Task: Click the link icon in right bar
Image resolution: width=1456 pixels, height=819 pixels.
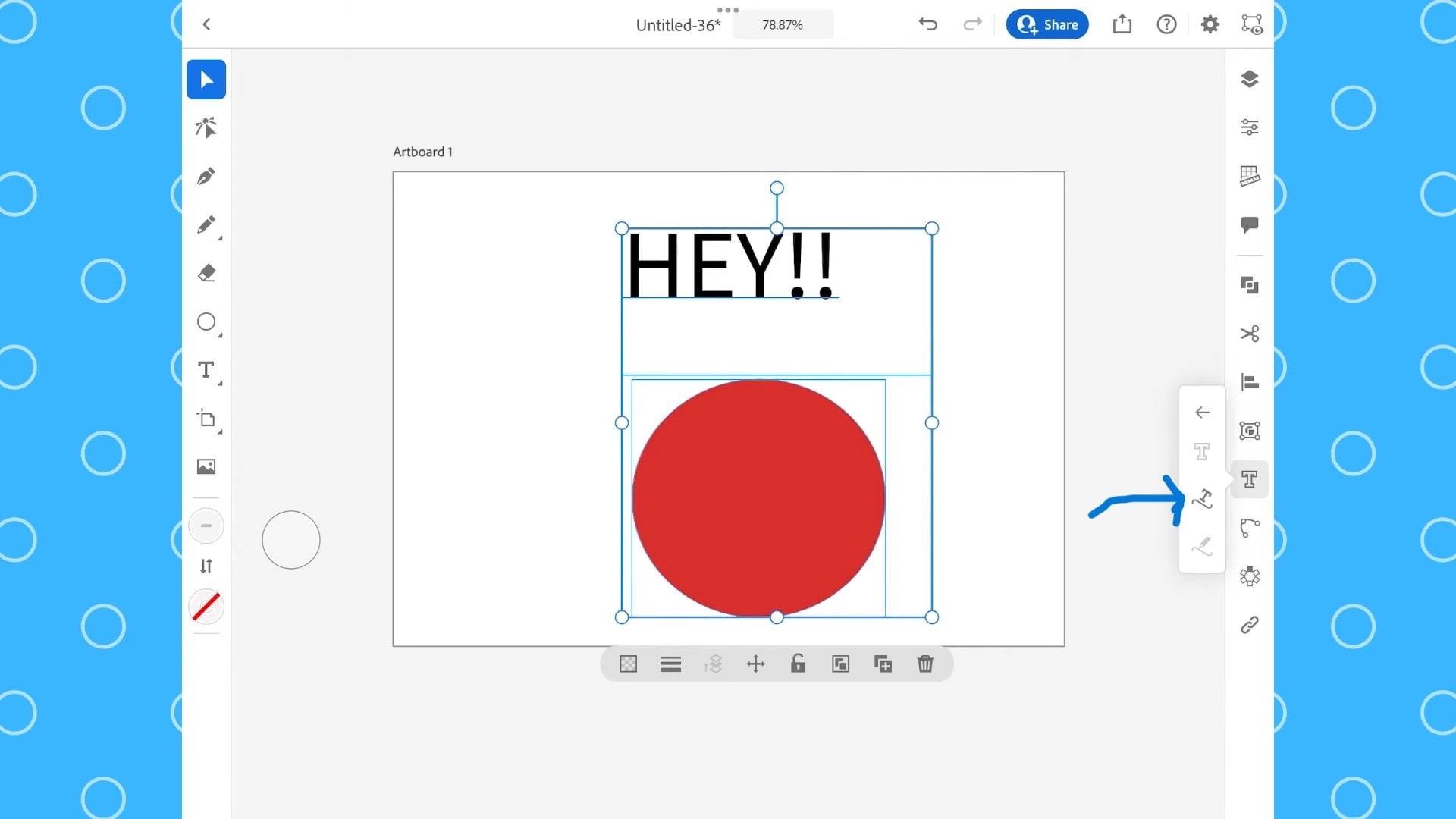Action: pos(1250,625)
